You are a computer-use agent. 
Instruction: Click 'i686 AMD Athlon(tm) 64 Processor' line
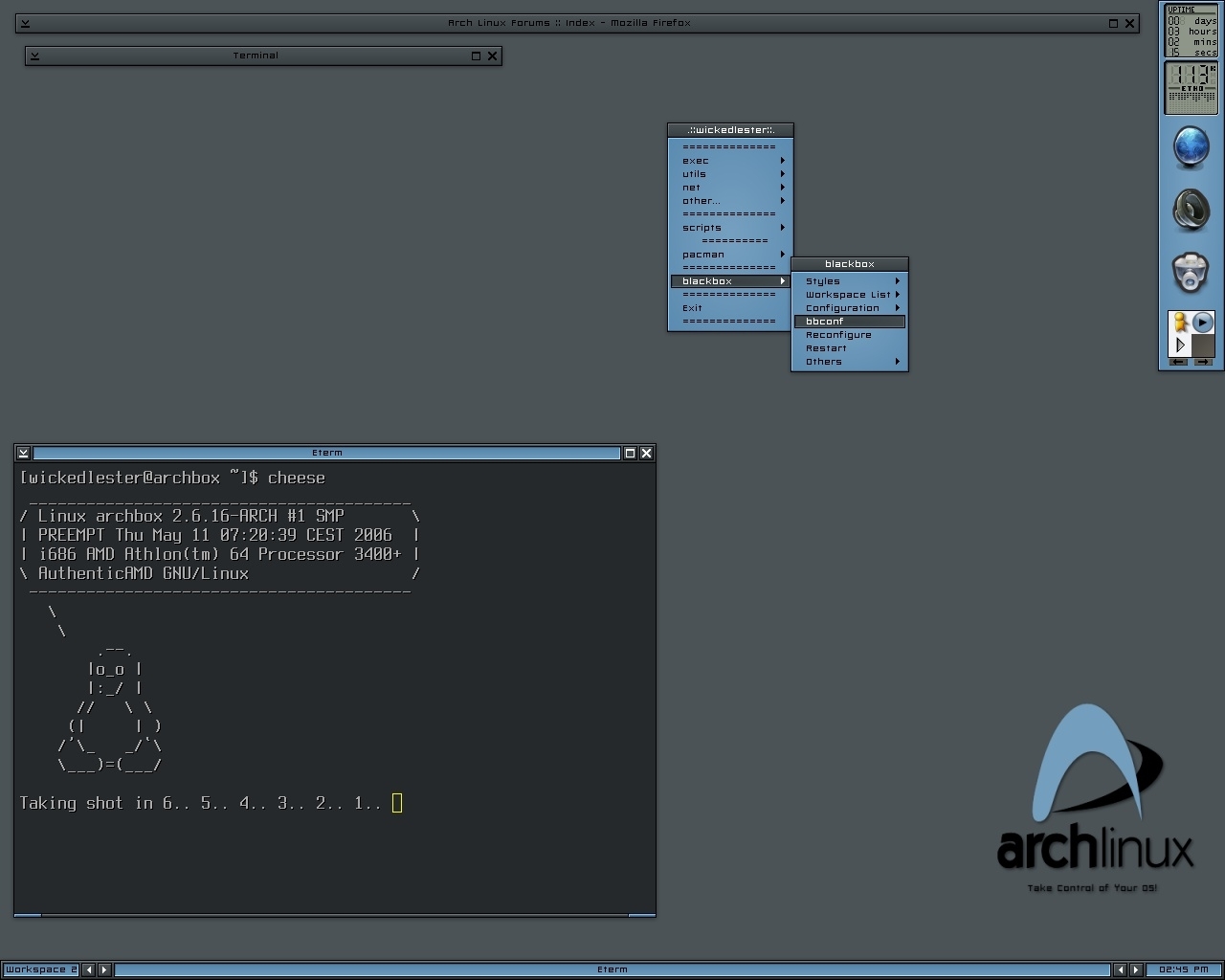click(220, 554)
